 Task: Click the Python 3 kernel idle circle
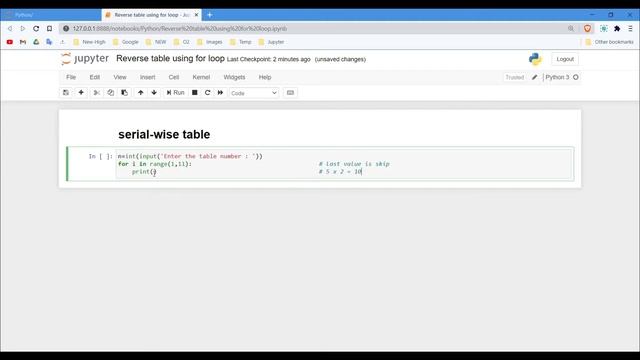point(576,77)
